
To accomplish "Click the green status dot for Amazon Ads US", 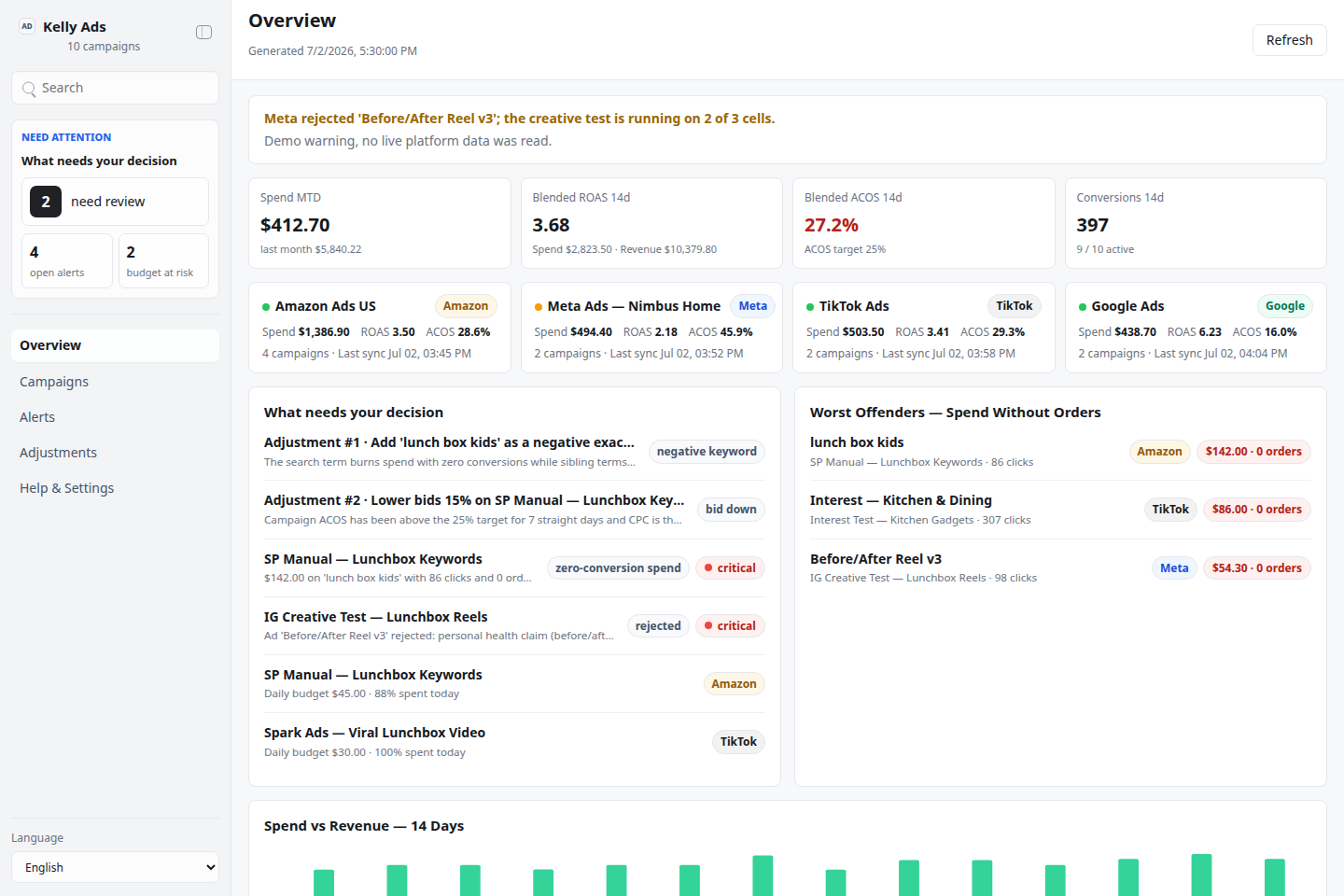I will coord(266,307).
